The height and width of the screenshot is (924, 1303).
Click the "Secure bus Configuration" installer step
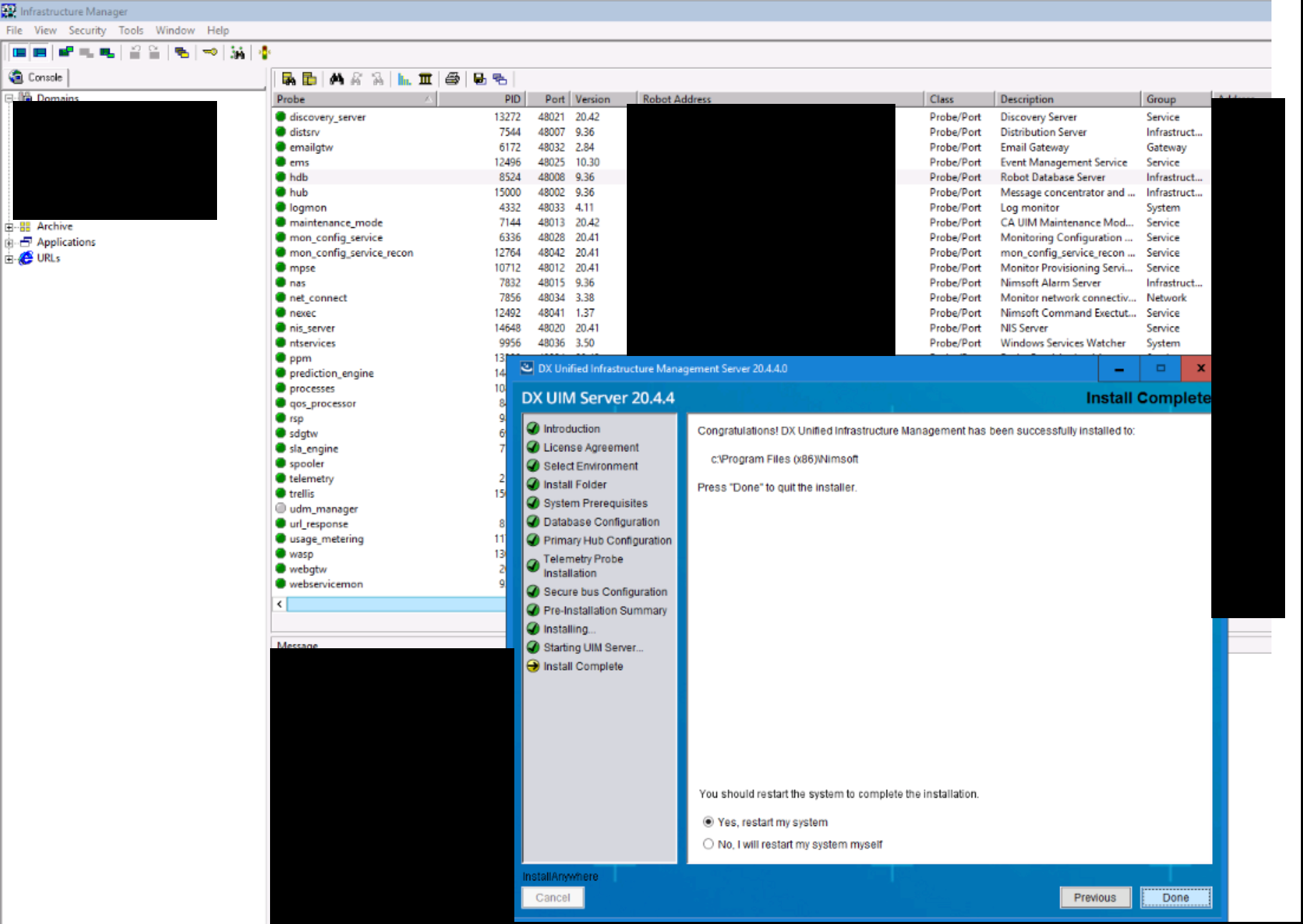pos(605,592)
